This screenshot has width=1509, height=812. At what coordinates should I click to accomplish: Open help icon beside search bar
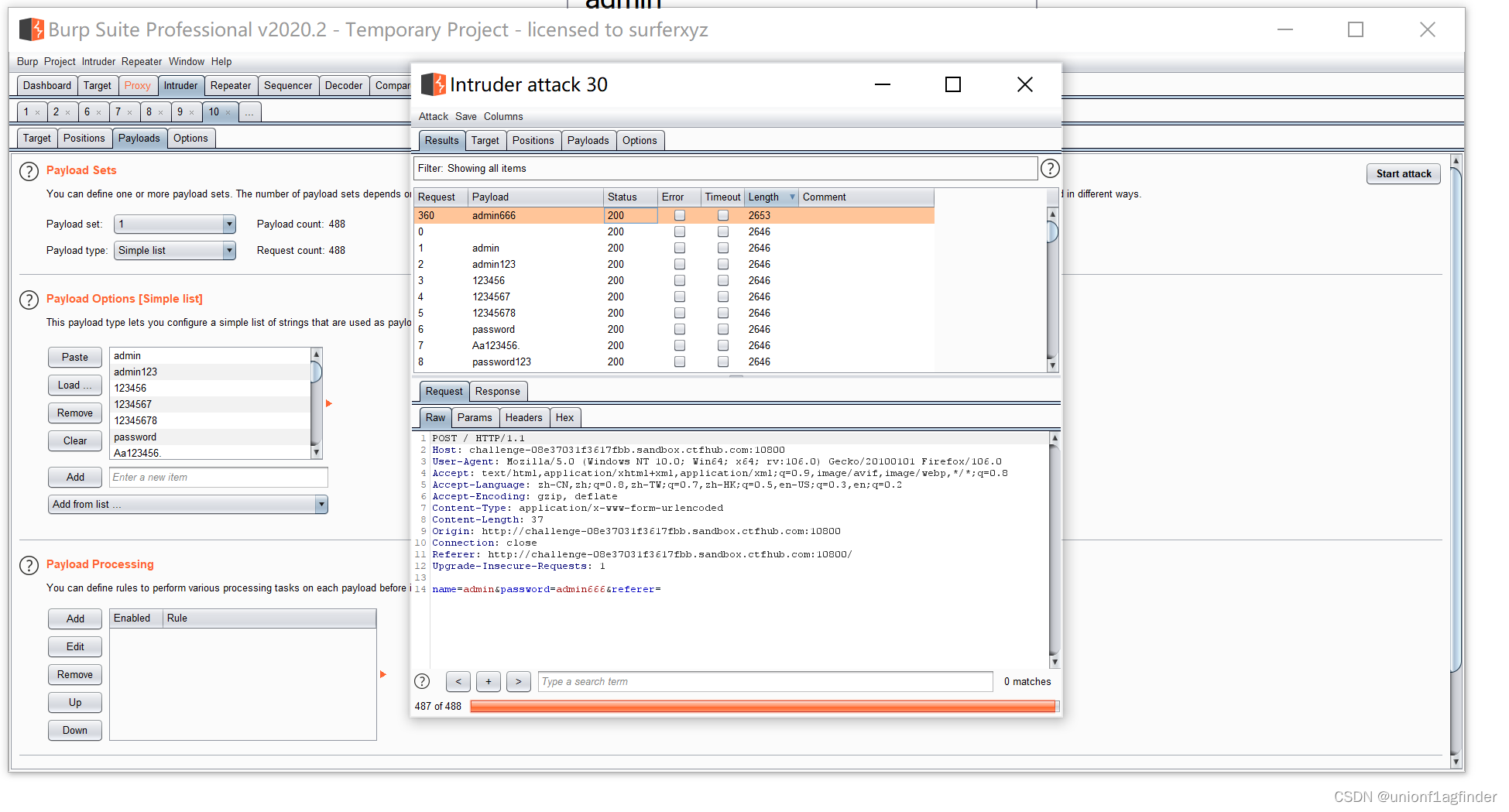422,681
